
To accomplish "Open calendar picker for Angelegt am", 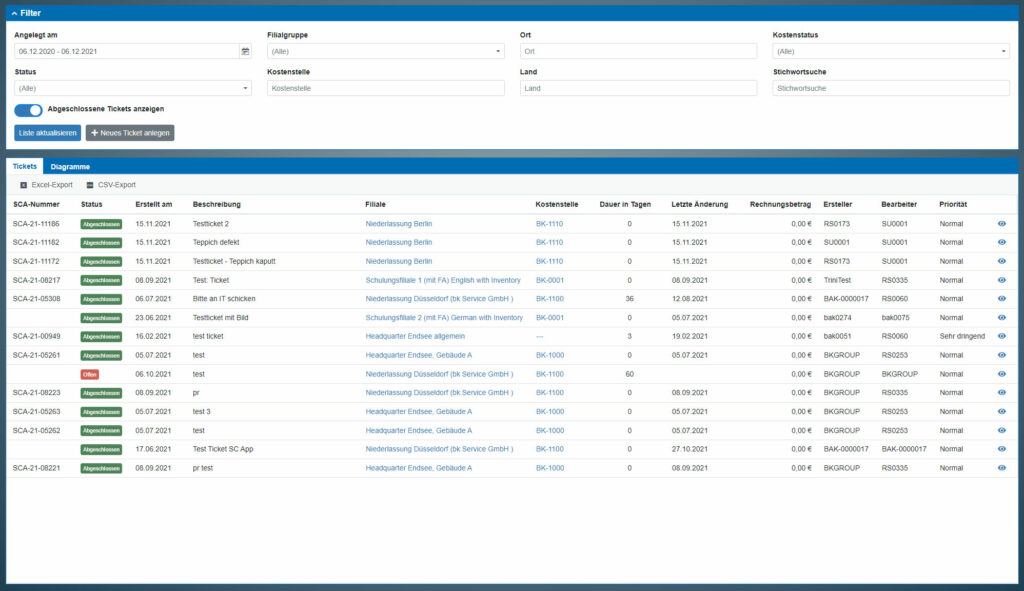I will coord(246,51).
